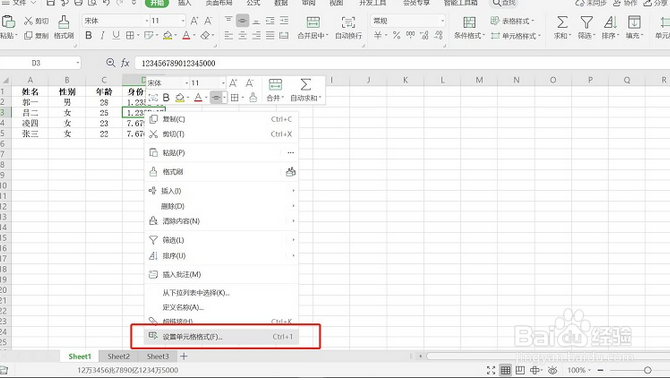
Task: Switch to page layout view in status bar
Action: coord(520,370)
